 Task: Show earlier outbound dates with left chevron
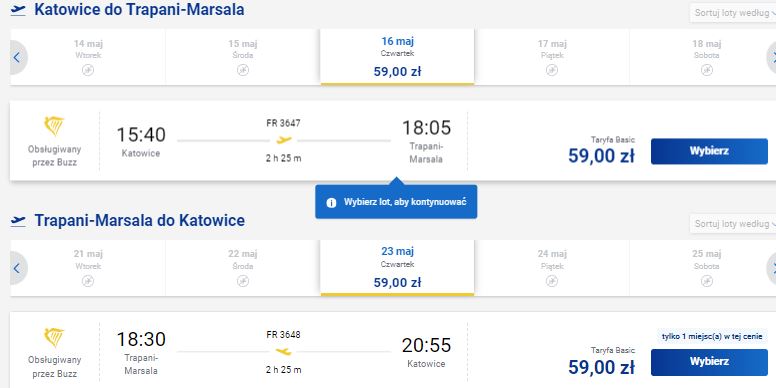click(17, 57)
